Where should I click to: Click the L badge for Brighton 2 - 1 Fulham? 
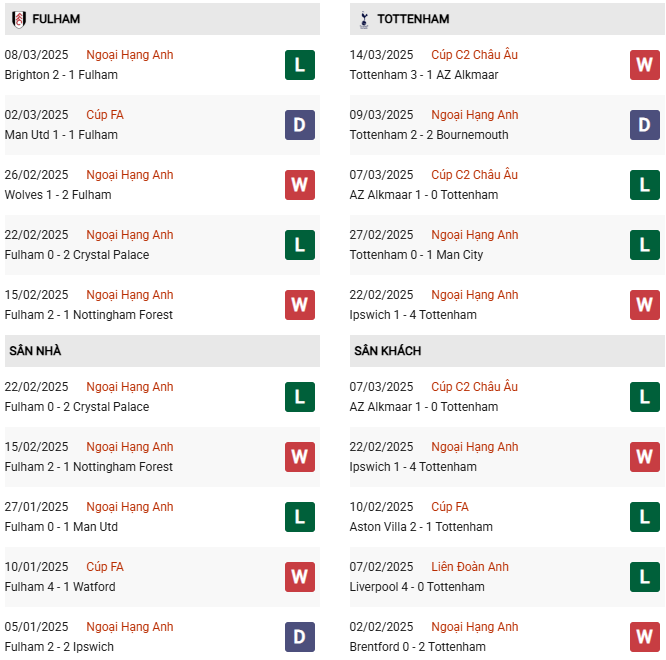click(300, 65)
